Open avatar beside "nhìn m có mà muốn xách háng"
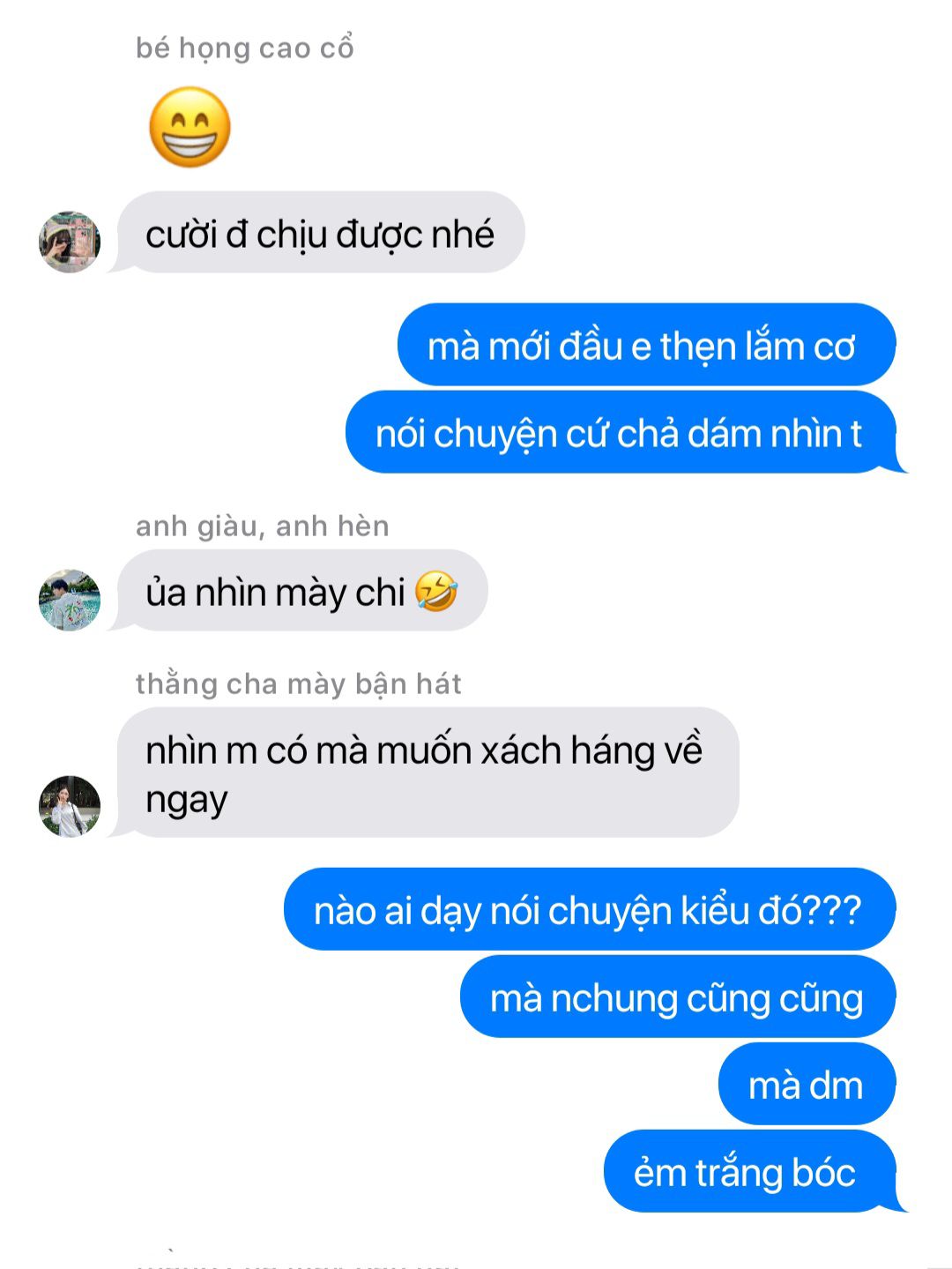 (70, 806)
